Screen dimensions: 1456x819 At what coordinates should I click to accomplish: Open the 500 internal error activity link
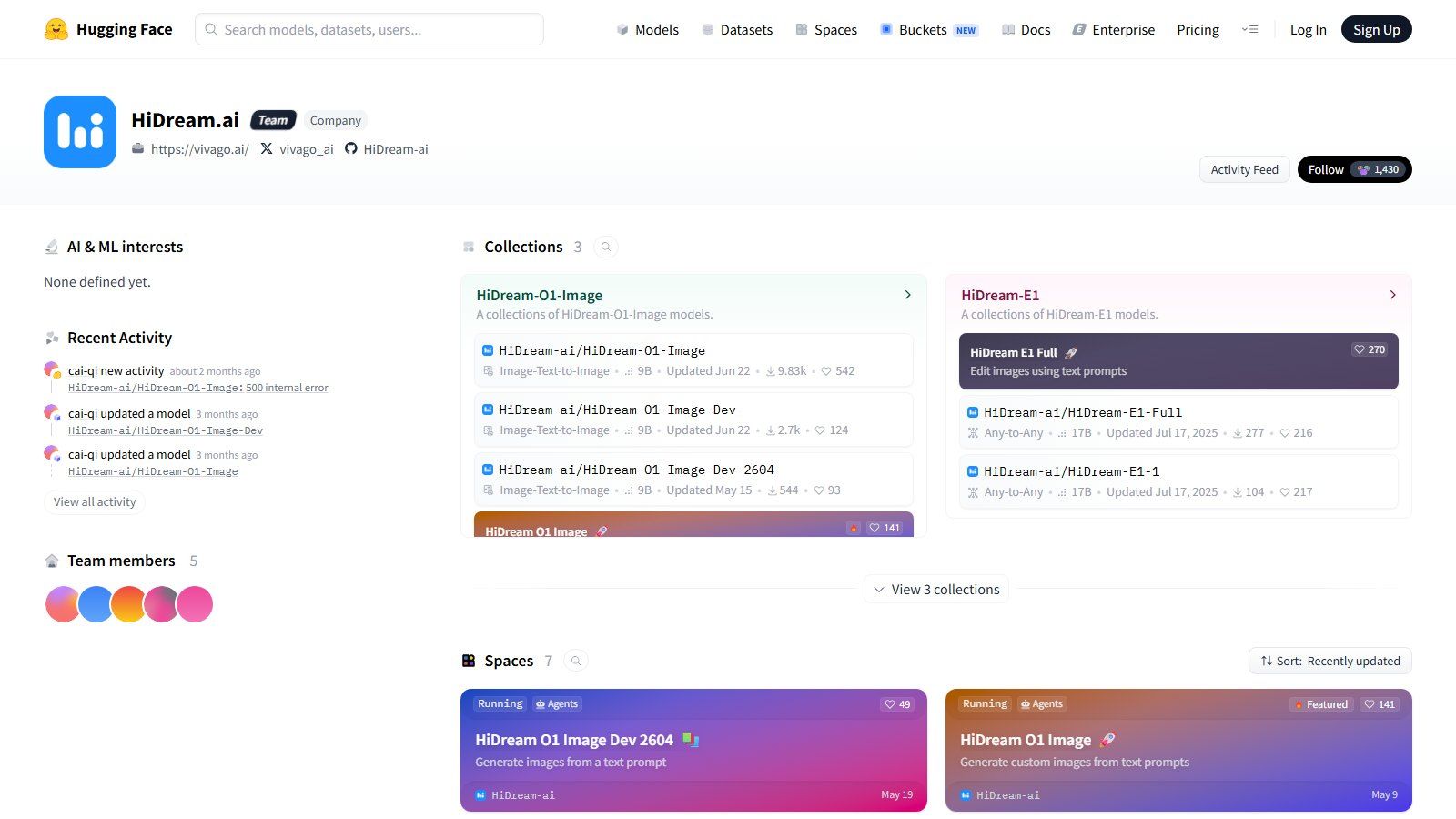coord(198,388)
